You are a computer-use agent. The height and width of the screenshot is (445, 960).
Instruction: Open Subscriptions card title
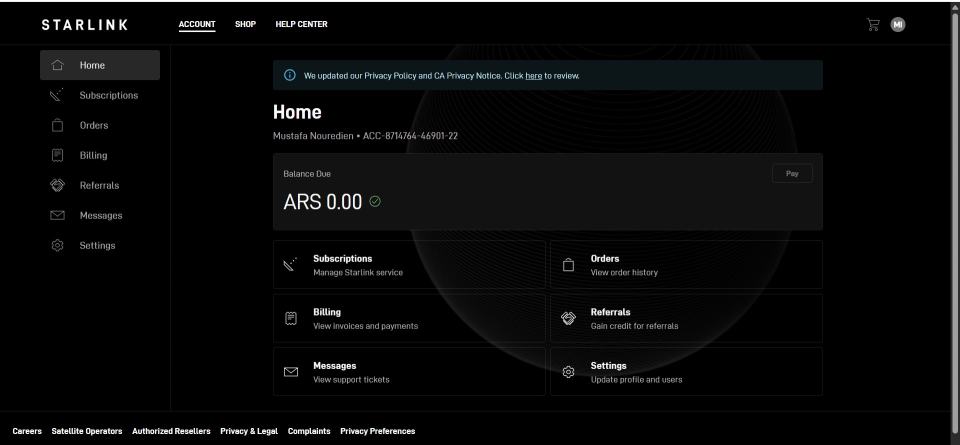point(342,258)
